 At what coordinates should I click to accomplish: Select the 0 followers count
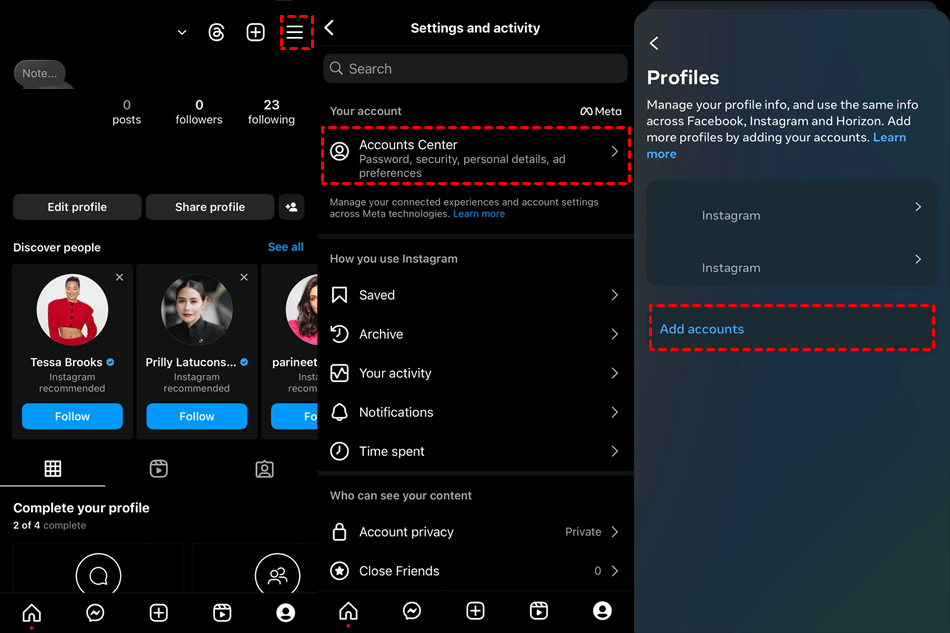(199, 112)
